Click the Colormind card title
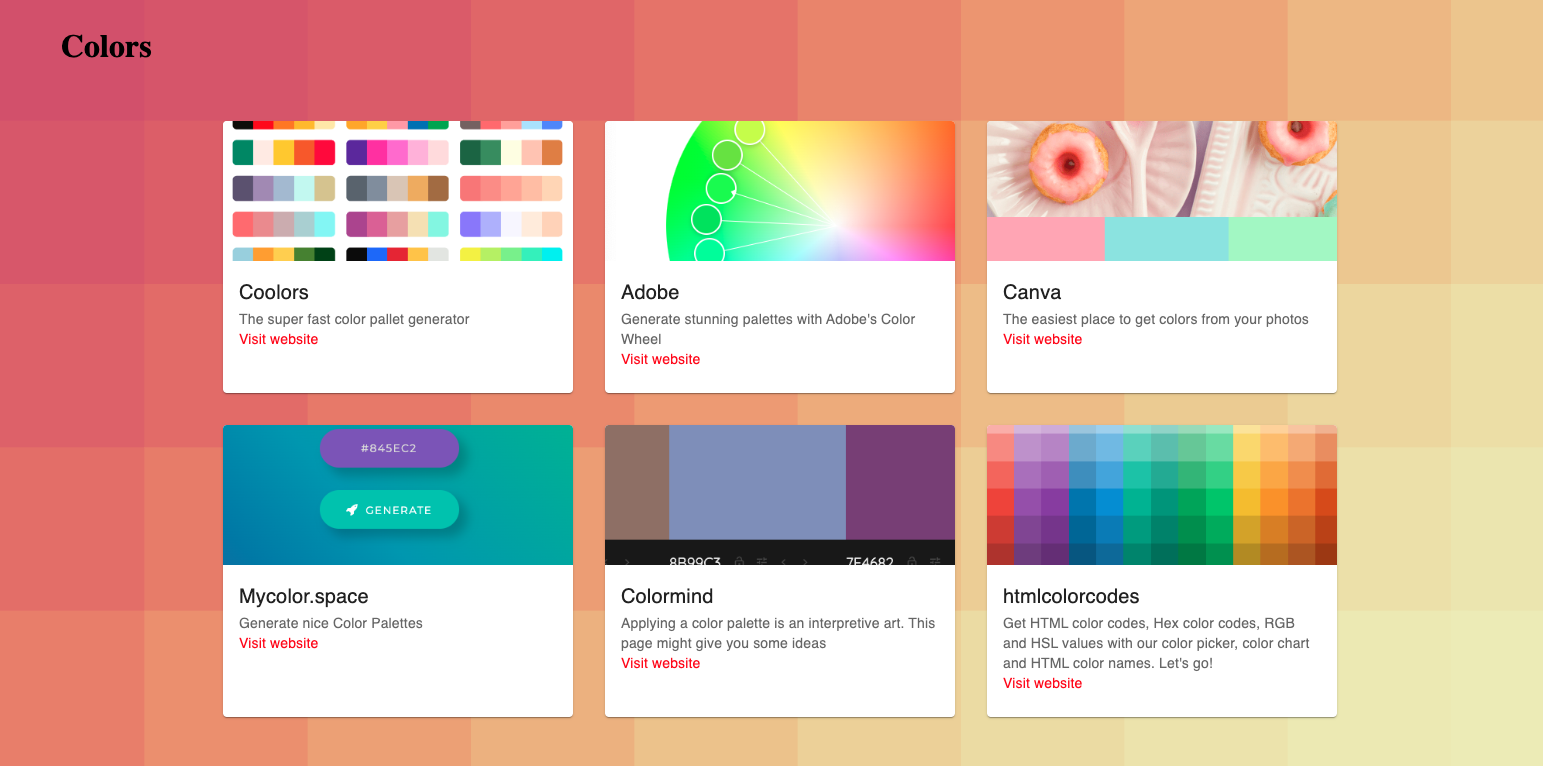The image size is (1543, 766). (x=667, y=596)
